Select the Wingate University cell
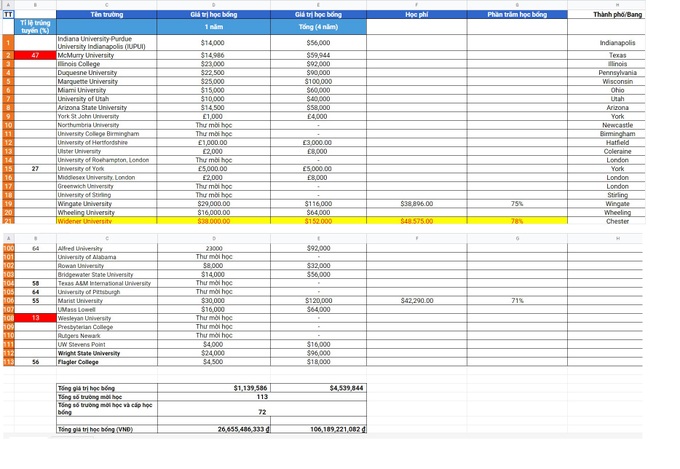 (x=107, y=203)
